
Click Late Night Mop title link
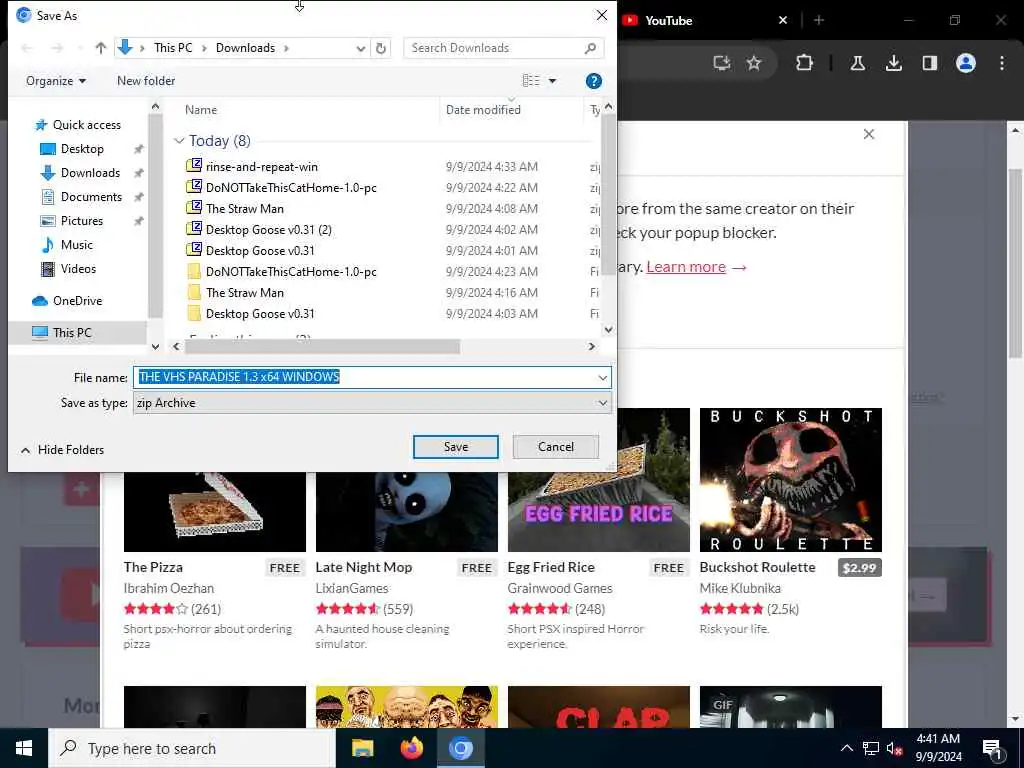click(364, 567)
